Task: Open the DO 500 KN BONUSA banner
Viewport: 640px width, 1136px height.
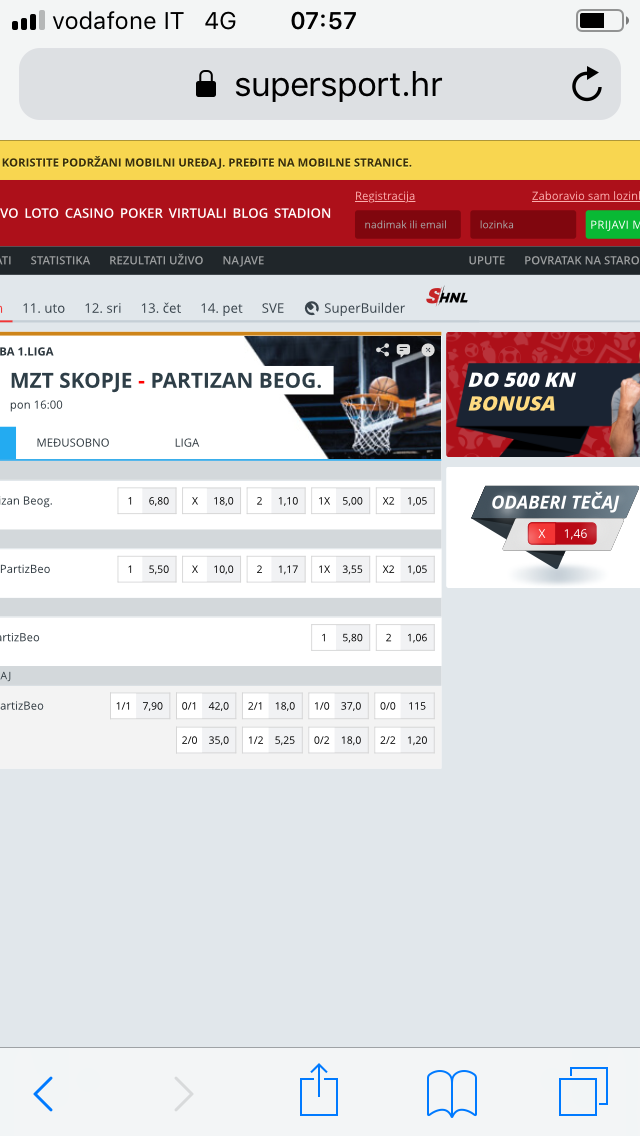Action: pos(543,394)
